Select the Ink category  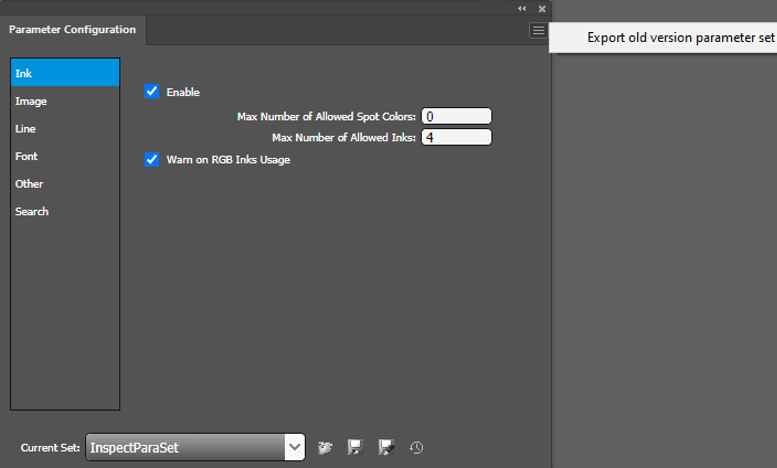[x=65, y=73]
